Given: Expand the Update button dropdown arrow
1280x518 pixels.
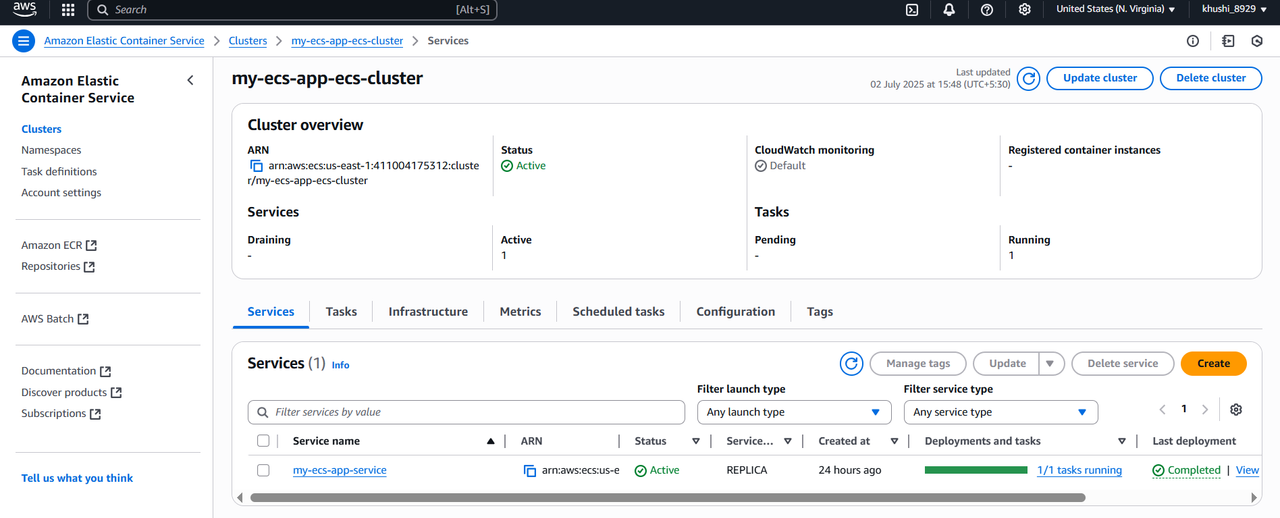Looking at the screenshot, I should [1050, 364].
